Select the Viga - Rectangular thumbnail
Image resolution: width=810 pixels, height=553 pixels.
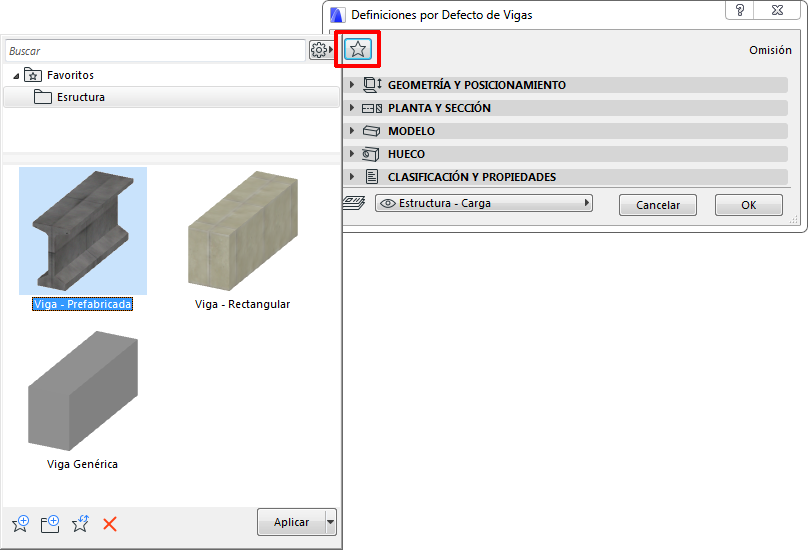coord(243,231)
